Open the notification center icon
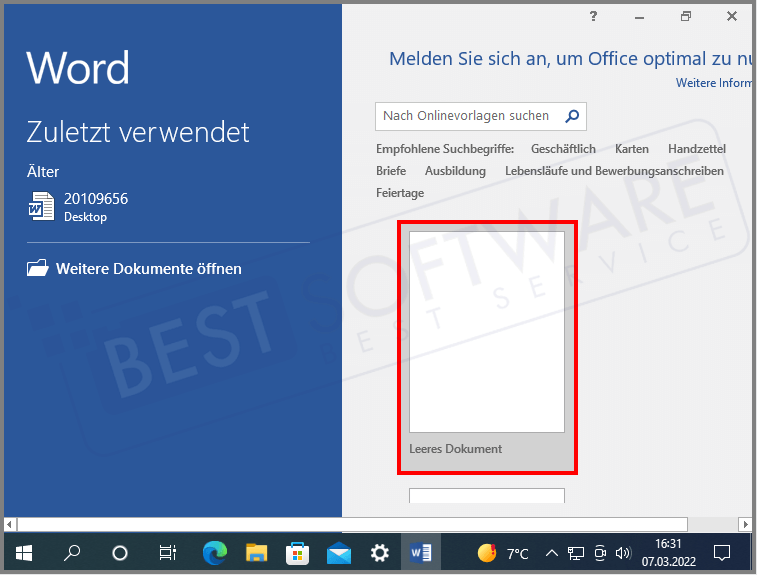 click(x=722, y=553)
